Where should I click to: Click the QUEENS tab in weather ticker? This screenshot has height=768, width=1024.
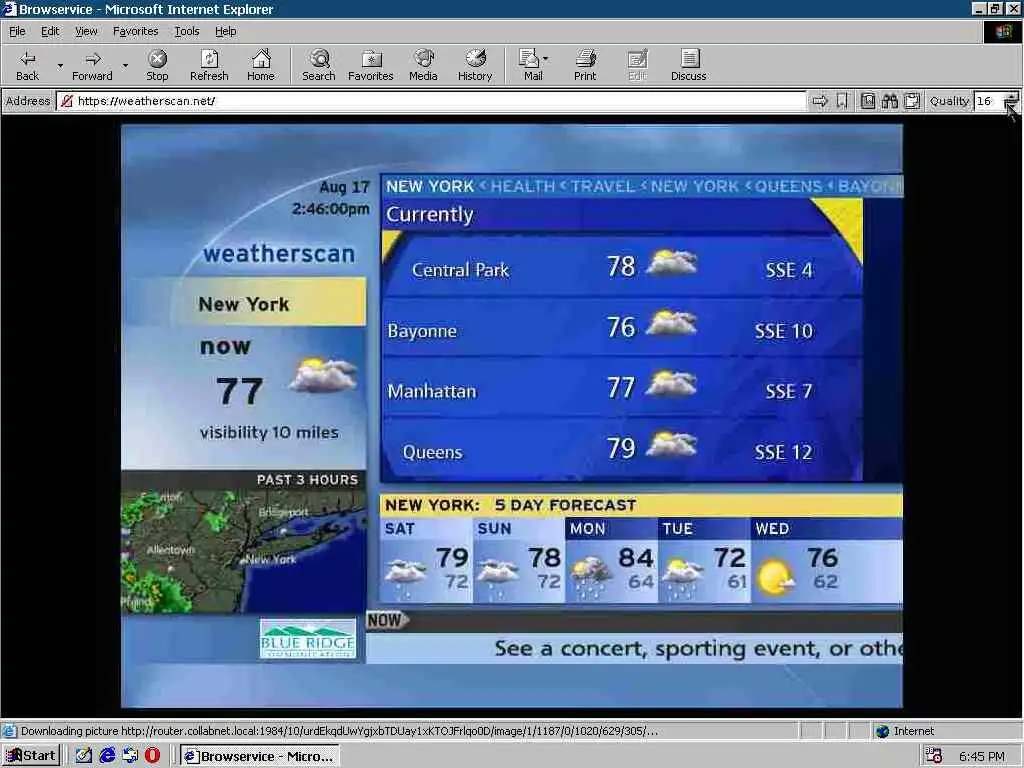[788, 186]
